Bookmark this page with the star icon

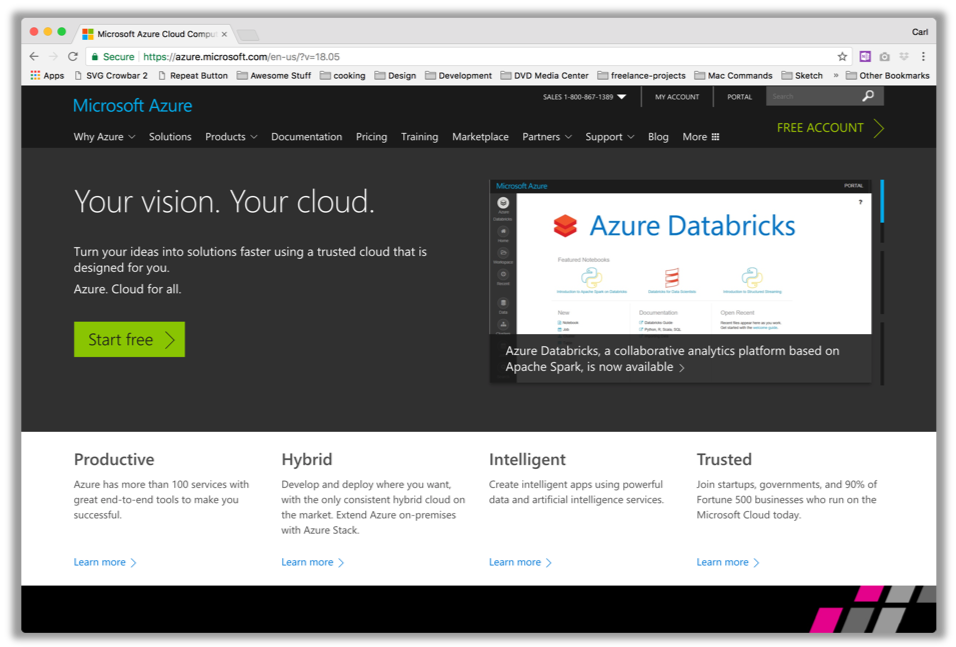842,57
